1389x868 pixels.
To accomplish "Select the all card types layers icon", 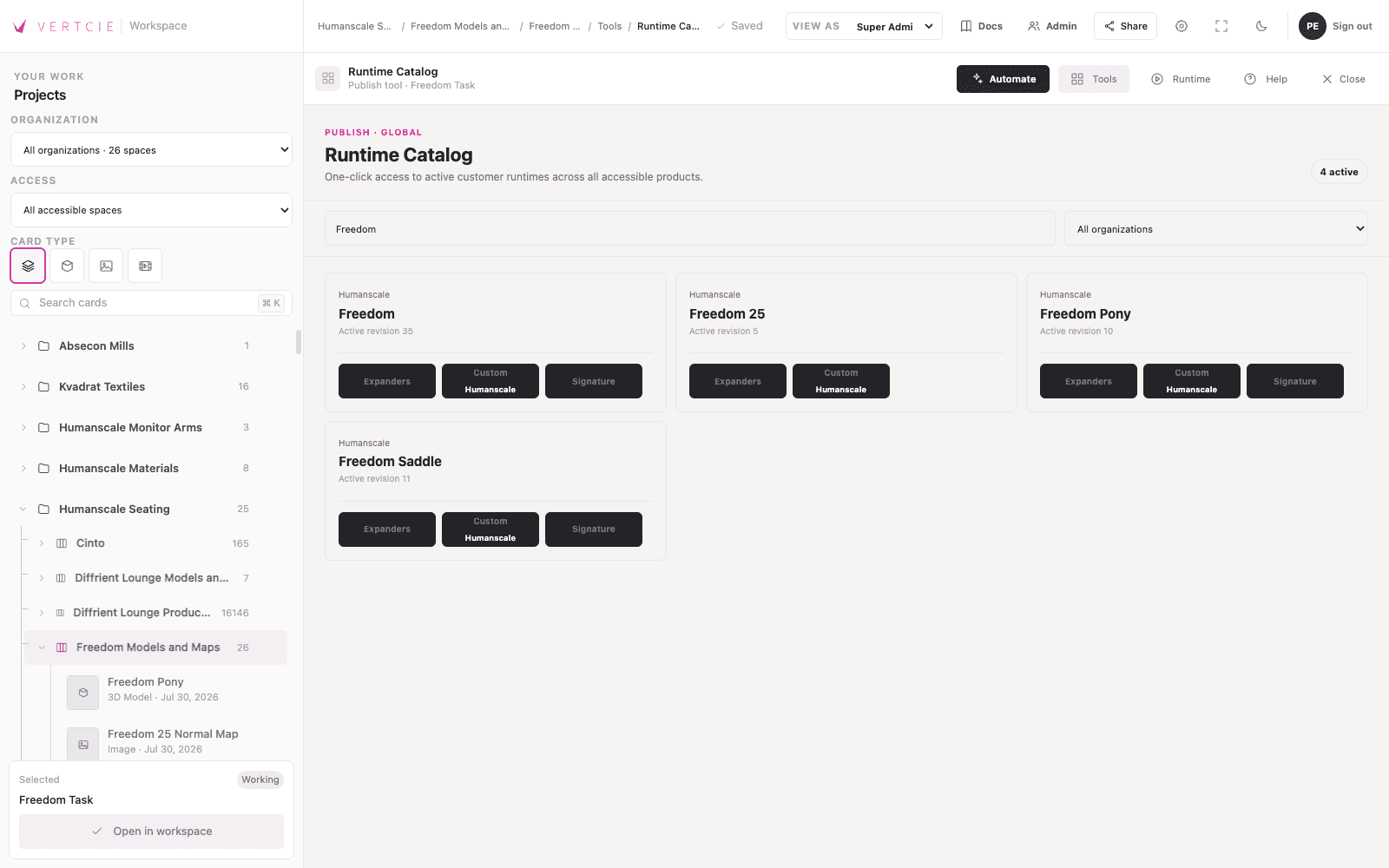I will pyautogui.click(x=28, y=266).
